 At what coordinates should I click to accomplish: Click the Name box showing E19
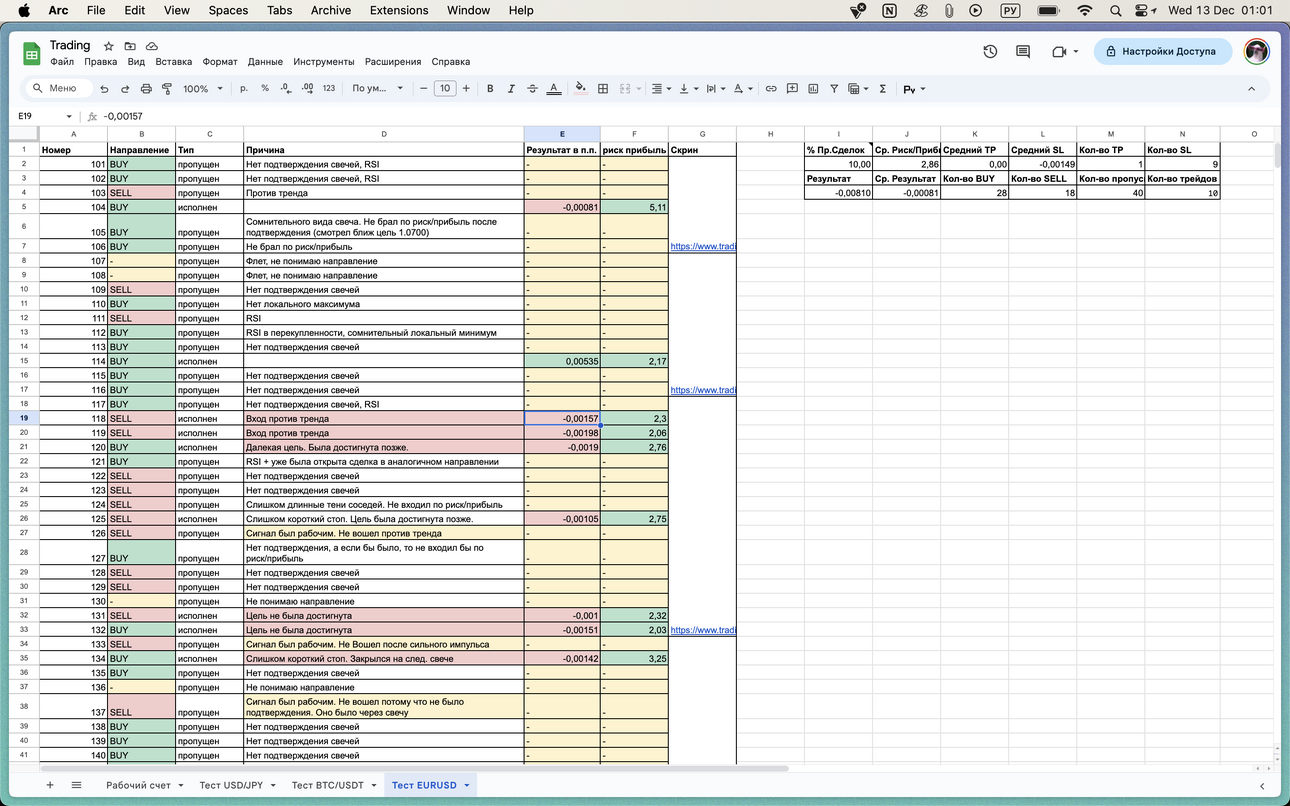[x=45, y=116]
